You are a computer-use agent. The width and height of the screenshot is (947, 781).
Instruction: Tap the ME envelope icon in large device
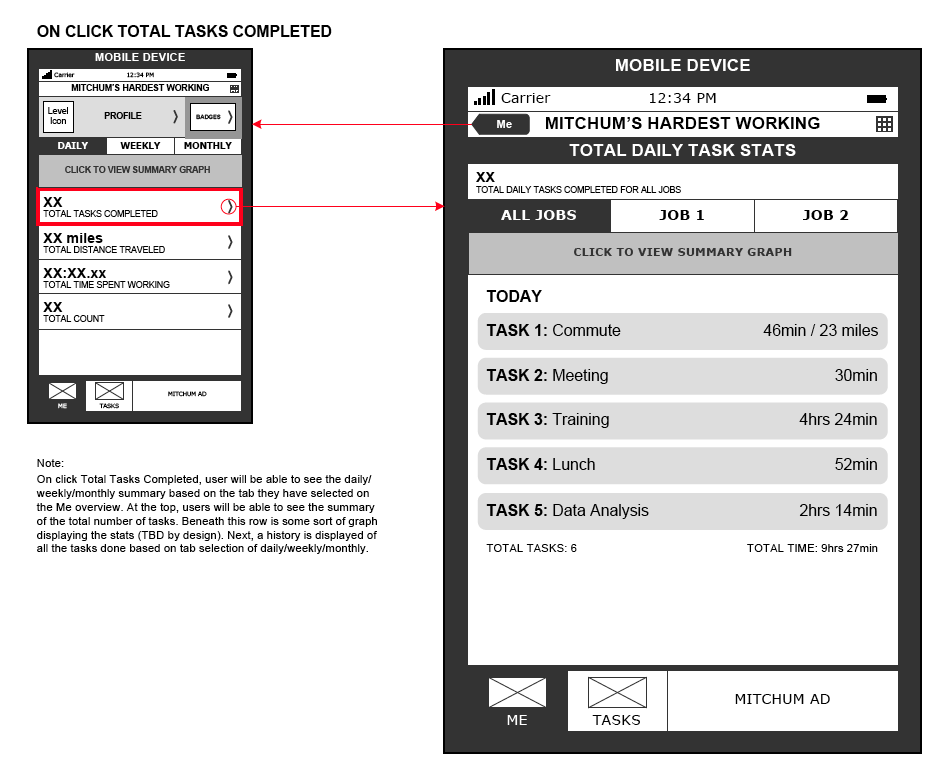517,692
